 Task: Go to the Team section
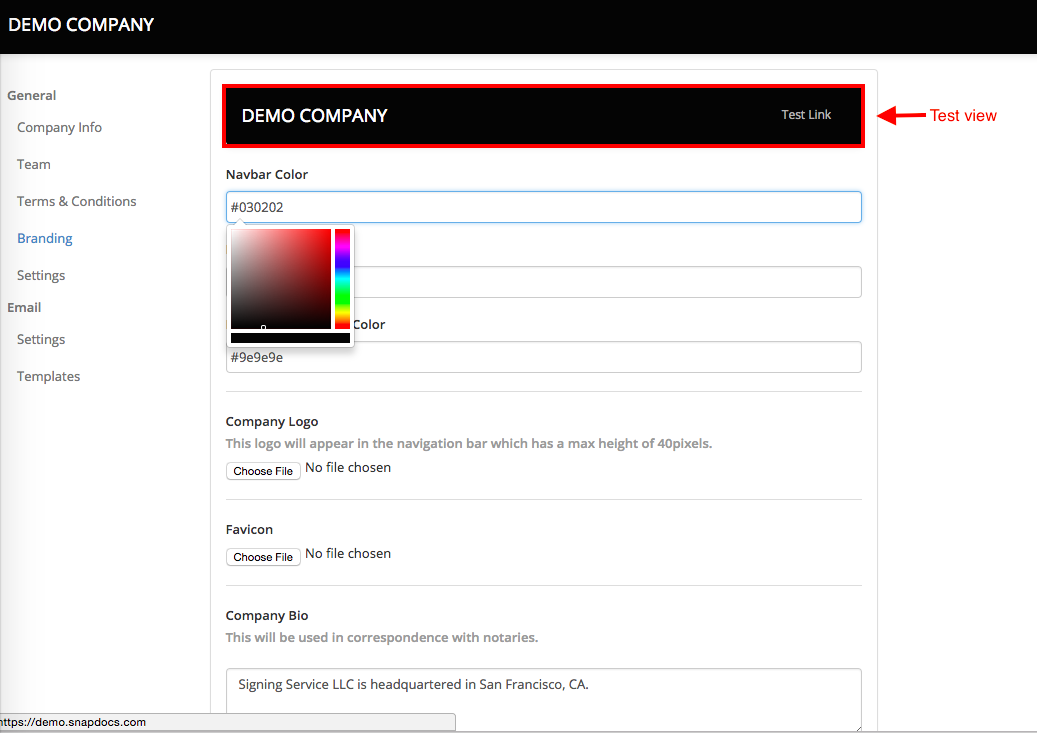tap(34, 164)
